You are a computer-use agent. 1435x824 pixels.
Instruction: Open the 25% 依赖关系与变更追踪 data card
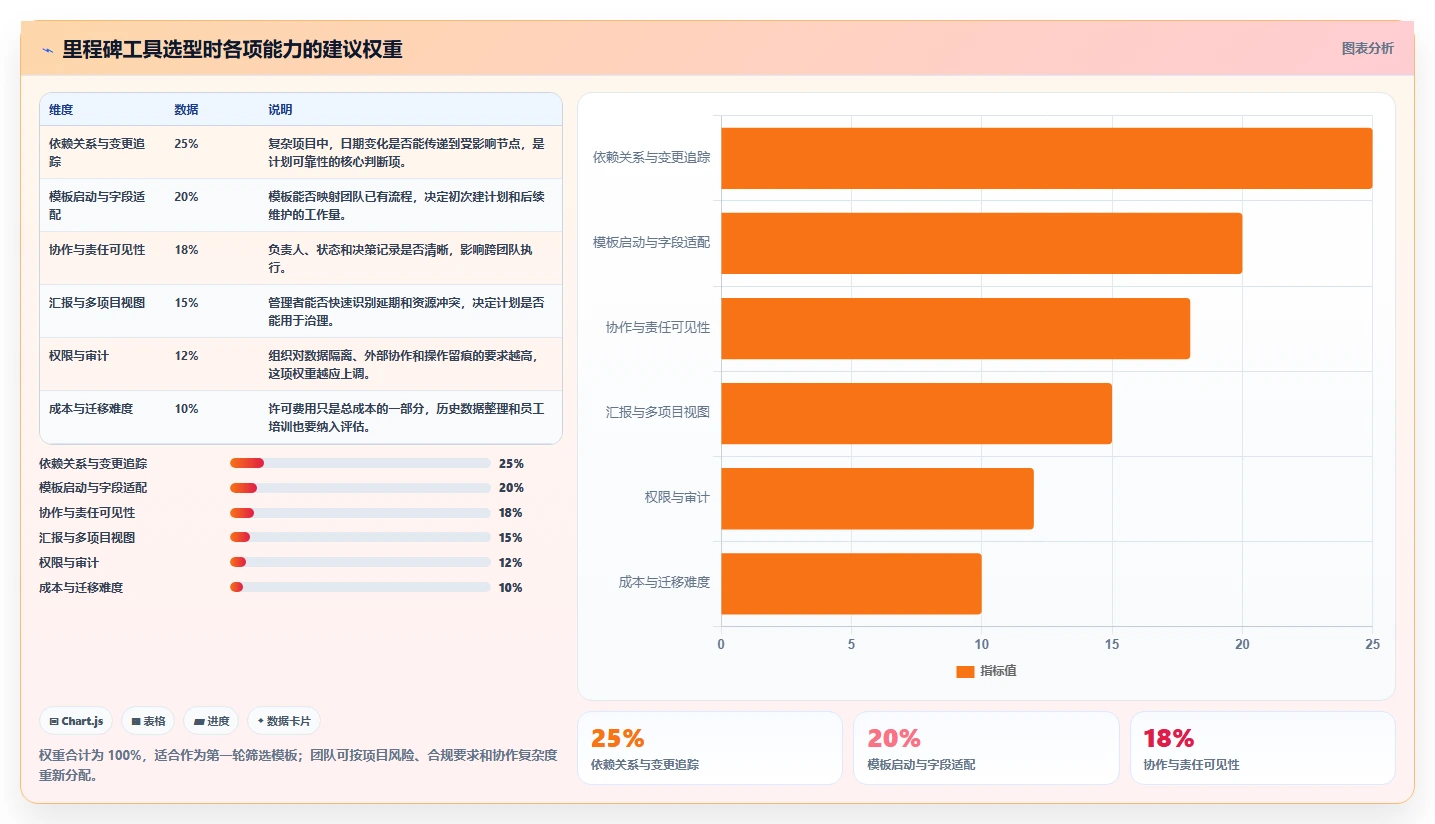(x=710, y=748)
